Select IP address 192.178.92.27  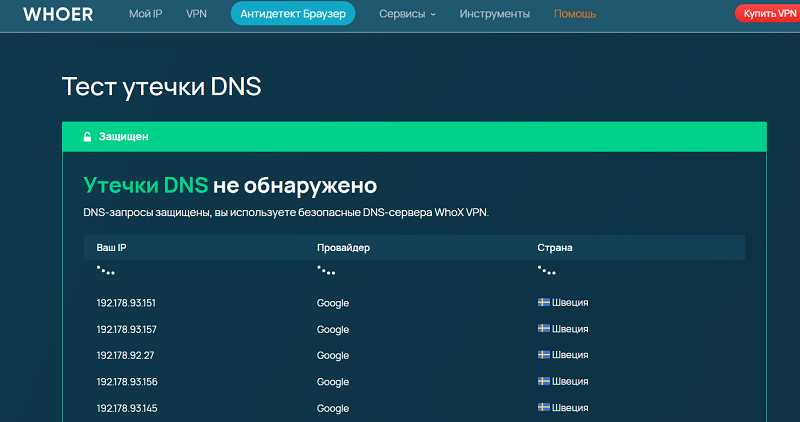click(x=125, y=355)
